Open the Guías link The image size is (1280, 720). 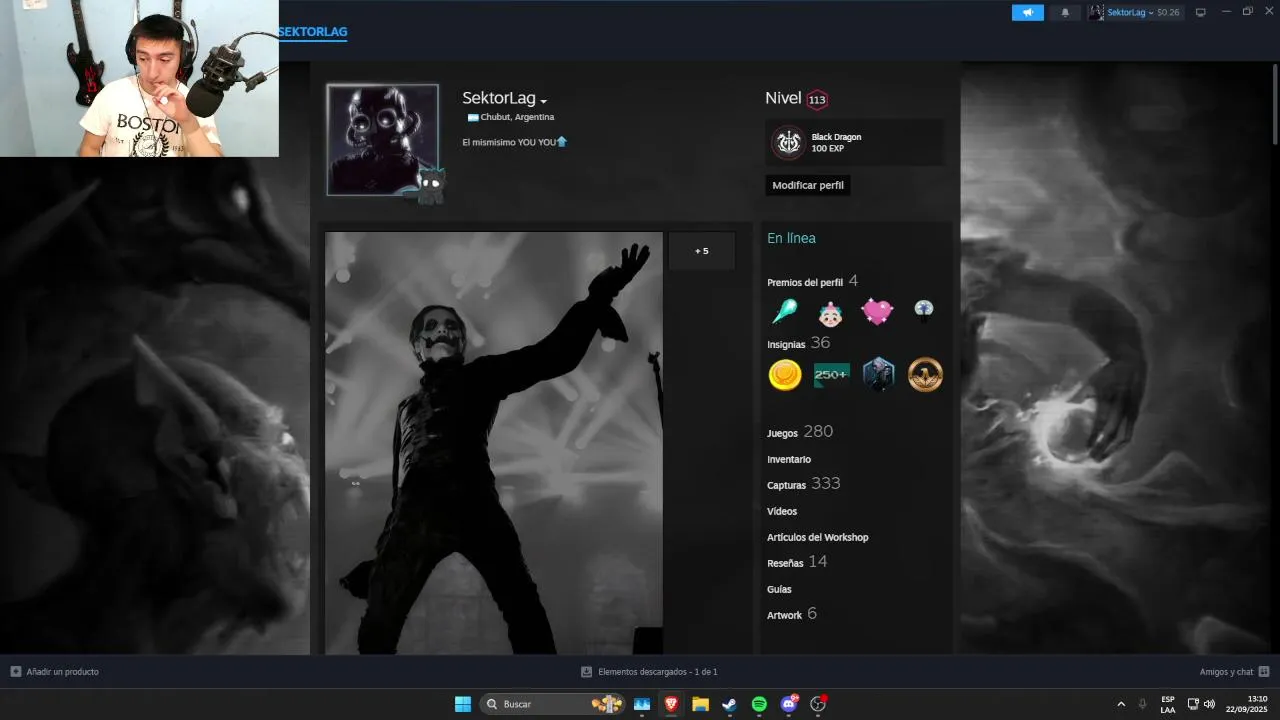(x=779, y=590)
